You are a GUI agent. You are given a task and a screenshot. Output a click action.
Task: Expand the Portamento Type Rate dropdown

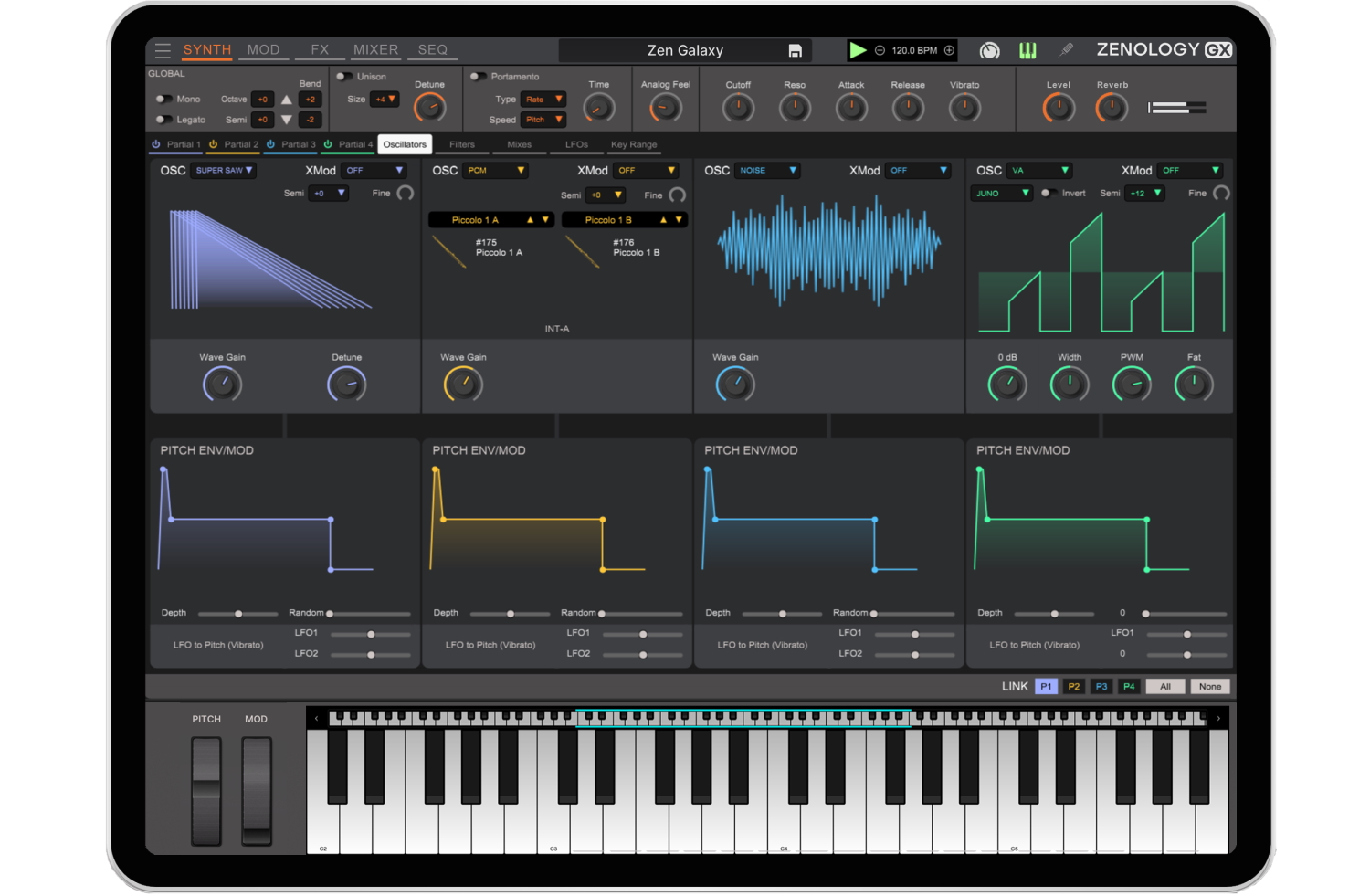(x=543, y=100)
